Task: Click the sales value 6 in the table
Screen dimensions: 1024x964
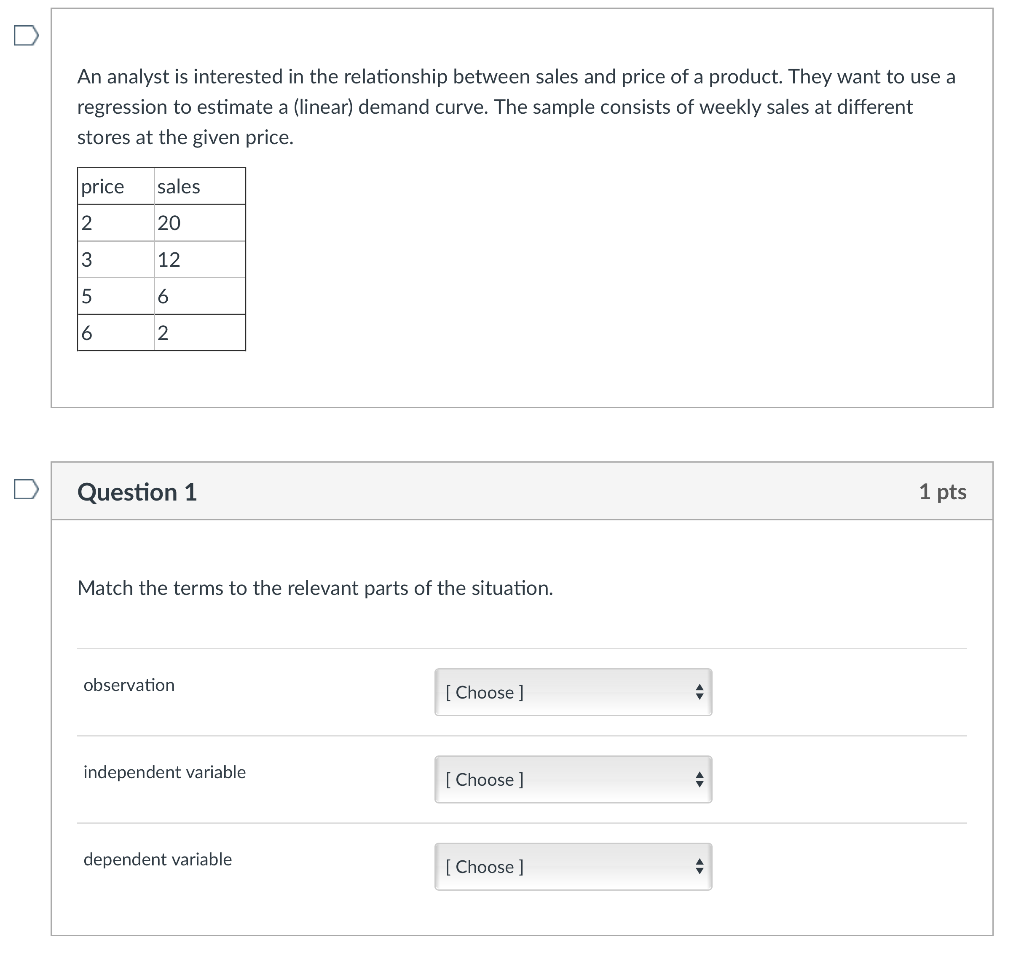Action: point(163,295)
